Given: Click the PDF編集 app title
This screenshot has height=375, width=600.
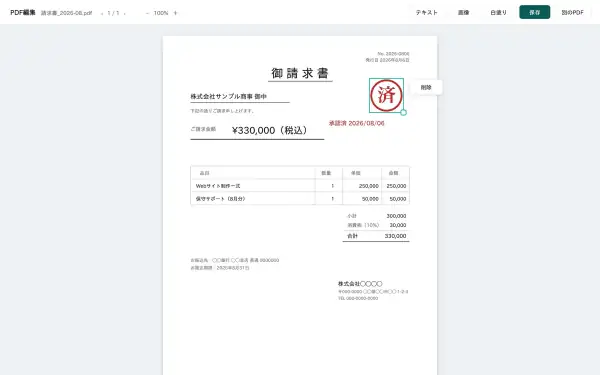Looking at the screenshot, I should [23, 13].
